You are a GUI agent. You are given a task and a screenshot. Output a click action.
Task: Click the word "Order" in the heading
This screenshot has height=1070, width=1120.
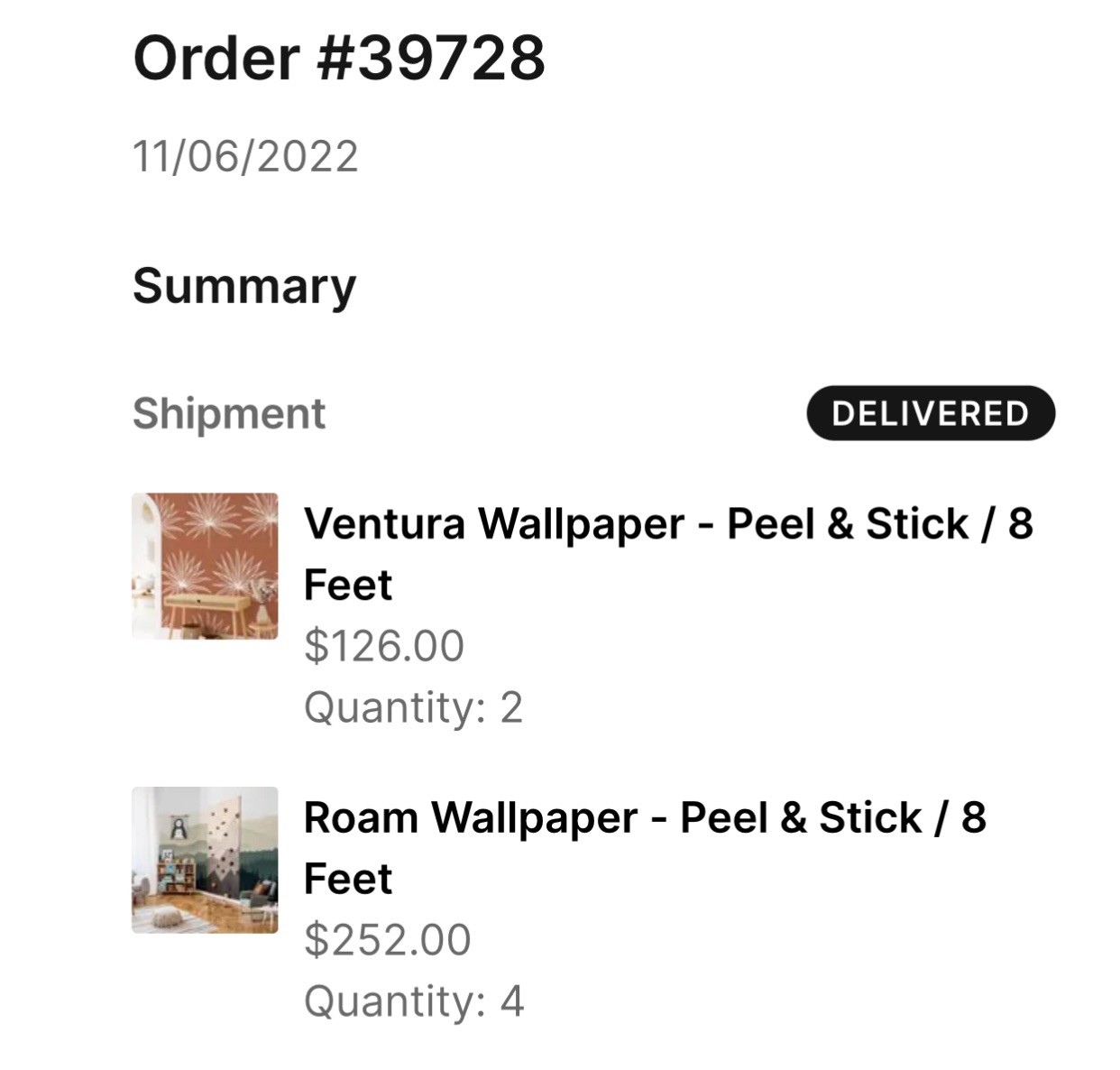216,58
